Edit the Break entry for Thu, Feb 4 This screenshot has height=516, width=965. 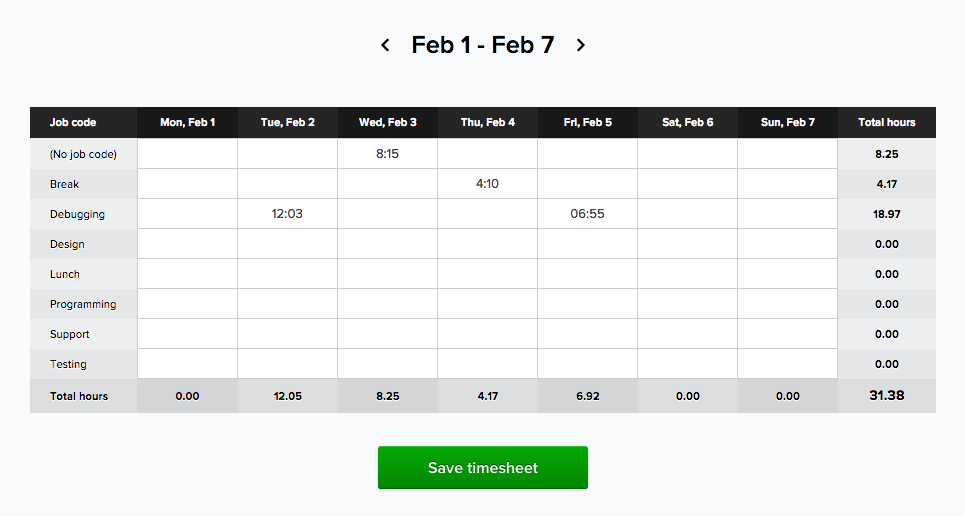487,184
